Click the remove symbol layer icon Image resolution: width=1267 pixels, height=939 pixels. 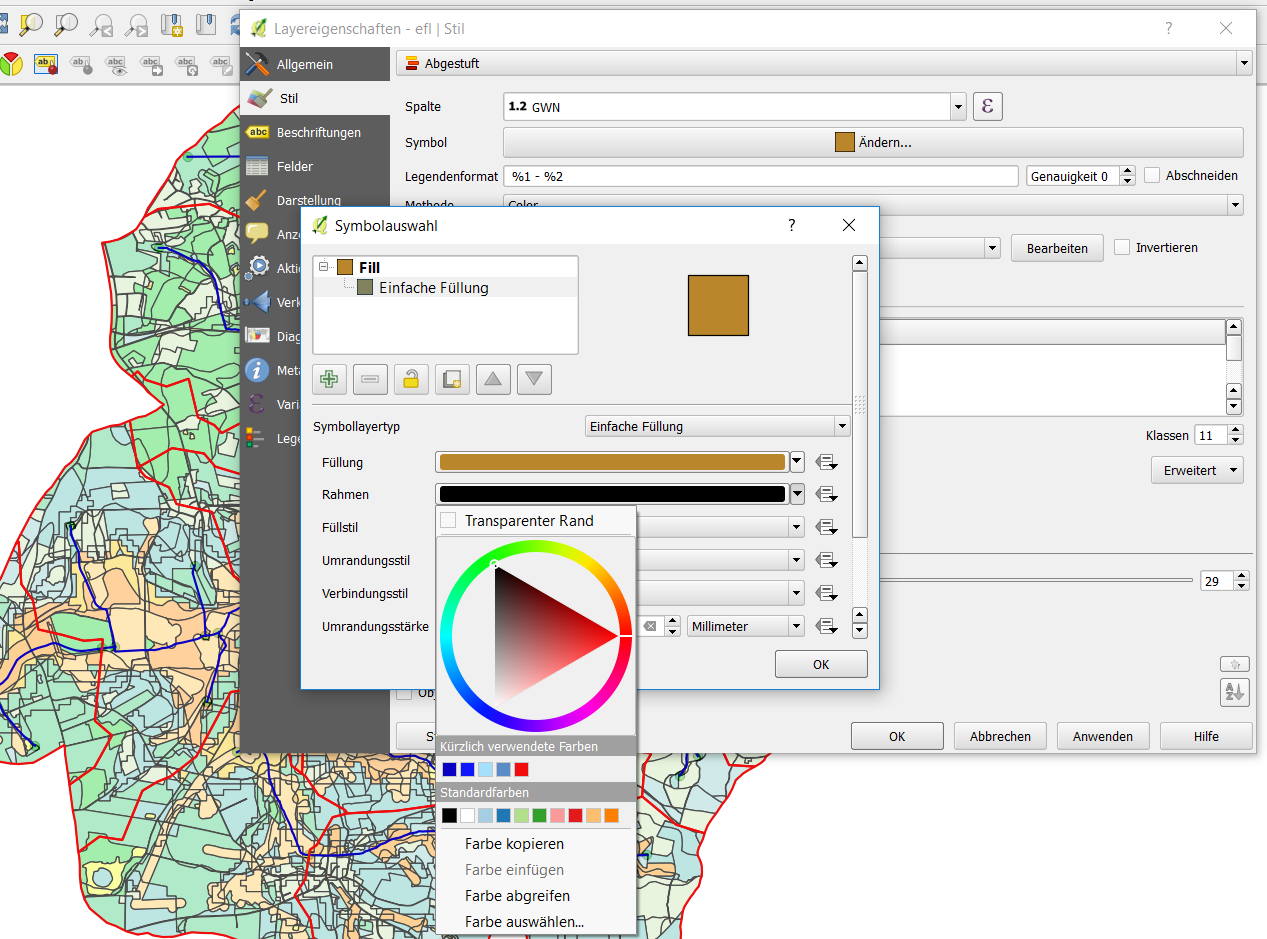click(x=370, y=379)
